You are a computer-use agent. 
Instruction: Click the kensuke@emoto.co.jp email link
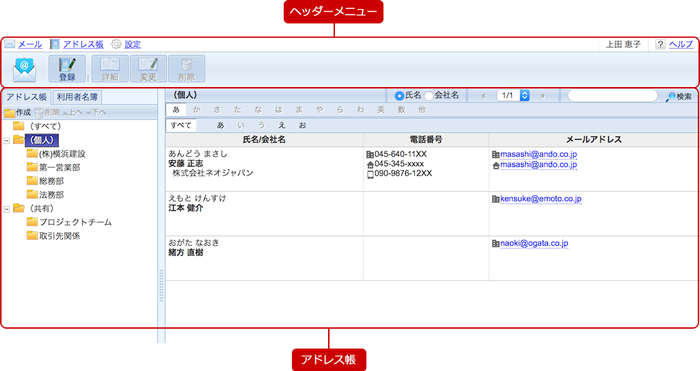[541, 199]
